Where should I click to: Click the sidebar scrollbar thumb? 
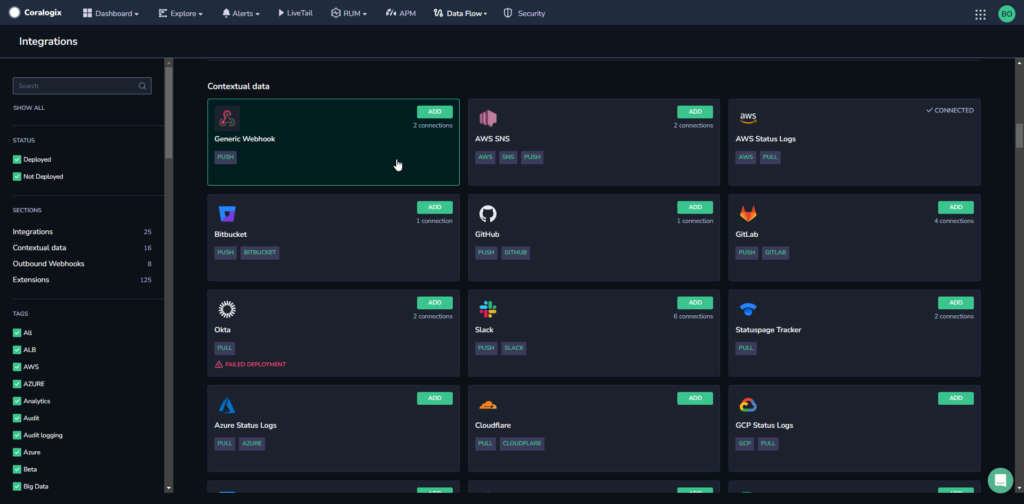(x=168, y=112)
